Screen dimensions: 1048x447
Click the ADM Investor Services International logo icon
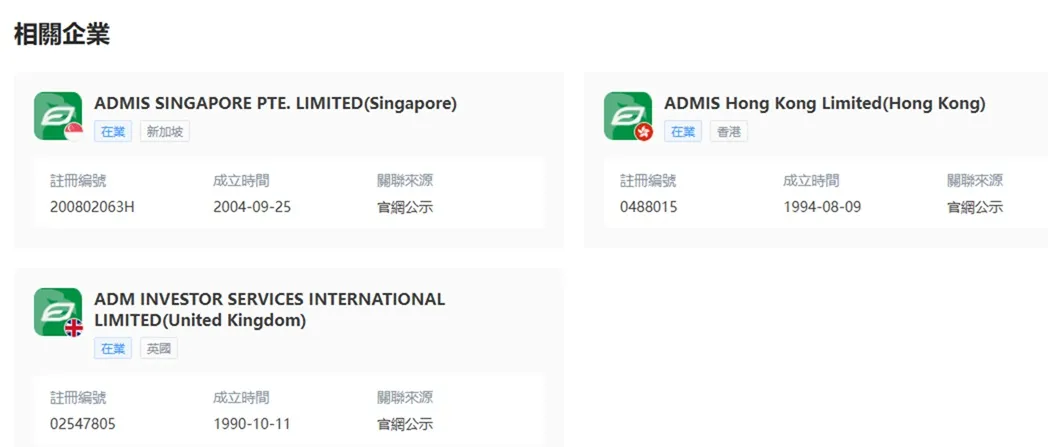point(58,312)
